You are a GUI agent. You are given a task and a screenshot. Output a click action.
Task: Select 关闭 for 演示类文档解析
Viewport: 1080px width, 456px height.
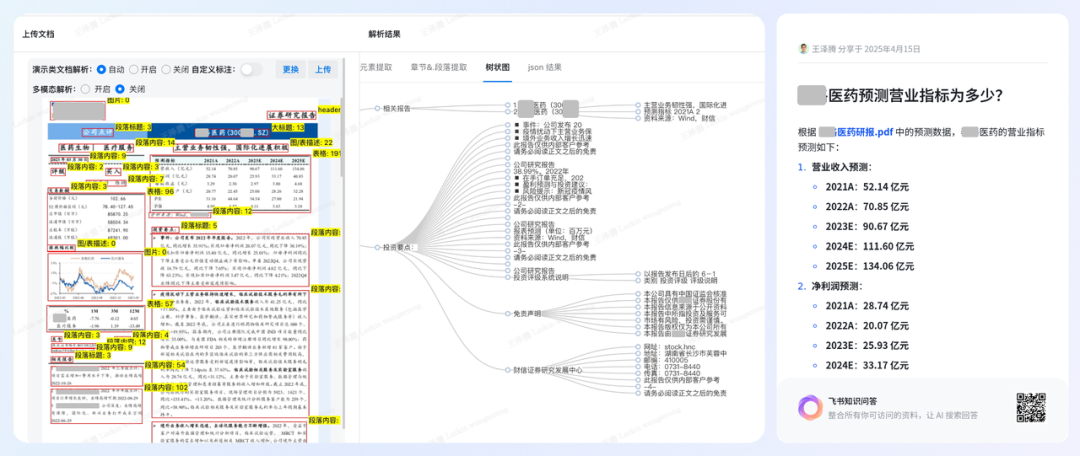[x=165, y=70]
